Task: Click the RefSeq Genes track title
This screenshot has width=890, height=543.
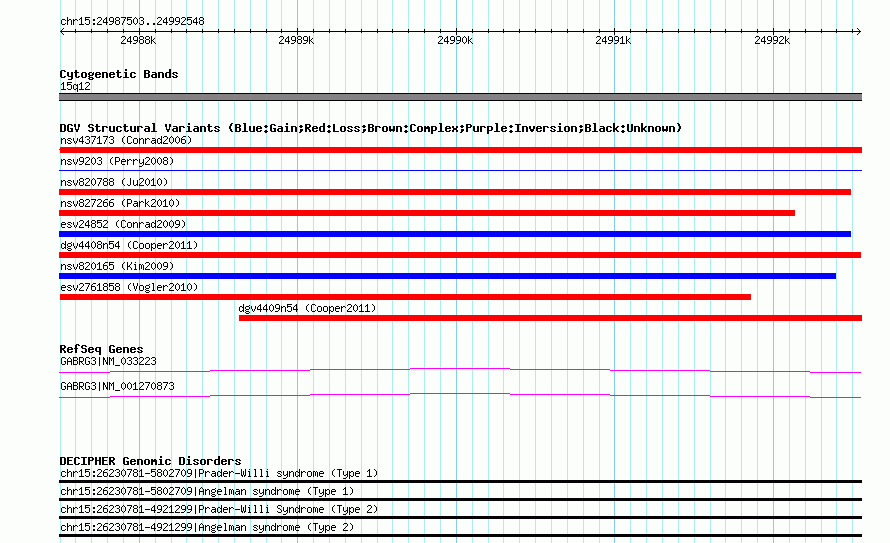Action: tap(101, 349)
